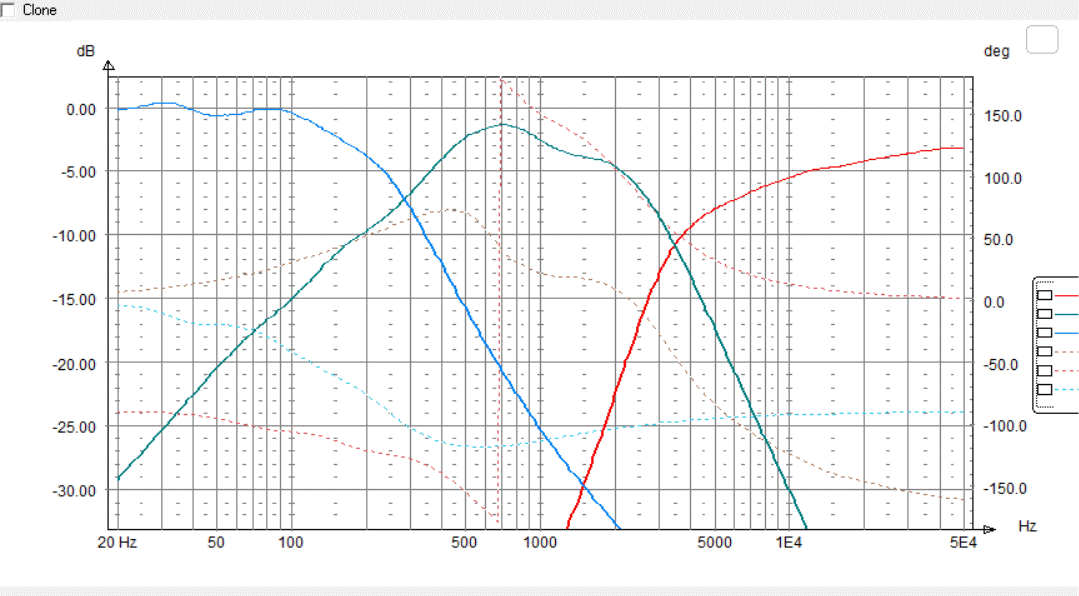
Task: Toggle legend checkbox for dashed brown curve
Action: (x=1045, y=352)
